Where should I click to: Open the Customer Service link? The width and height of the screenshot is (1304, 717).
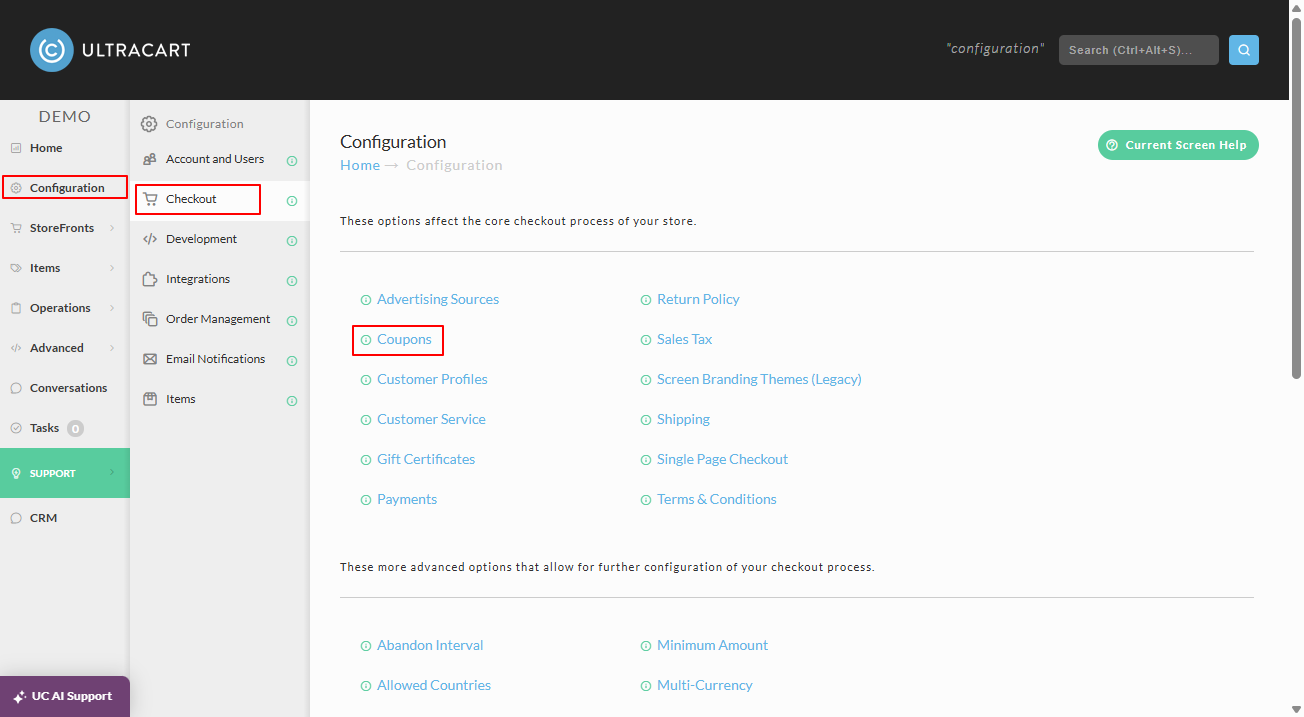click(431, 419)
